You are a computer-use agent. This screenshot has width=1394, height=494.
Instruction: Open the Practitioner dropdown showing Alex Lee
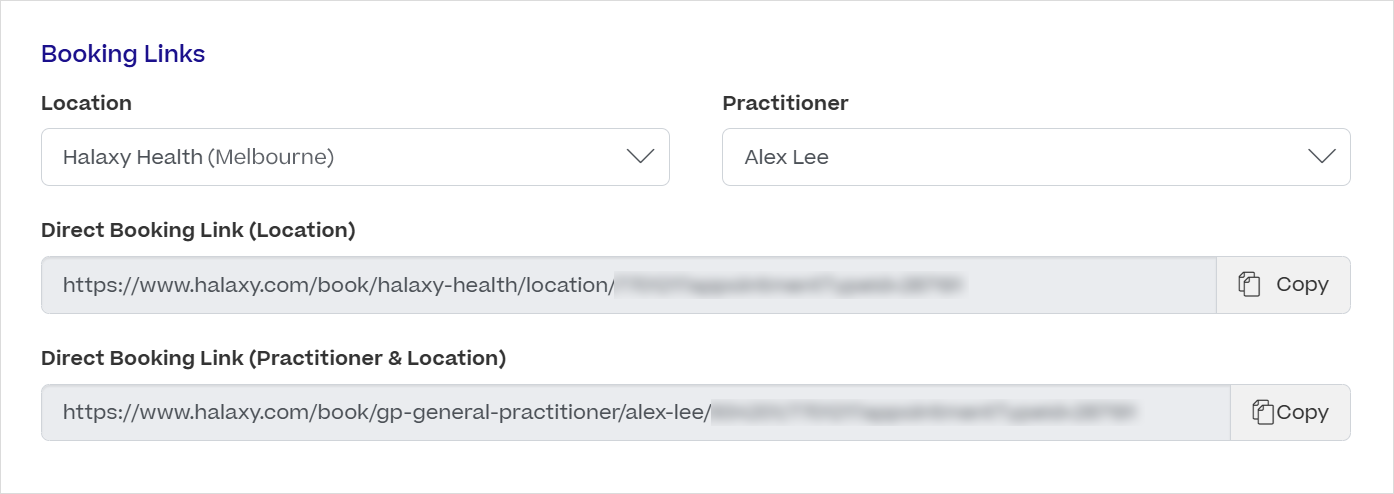[1035, 157]
